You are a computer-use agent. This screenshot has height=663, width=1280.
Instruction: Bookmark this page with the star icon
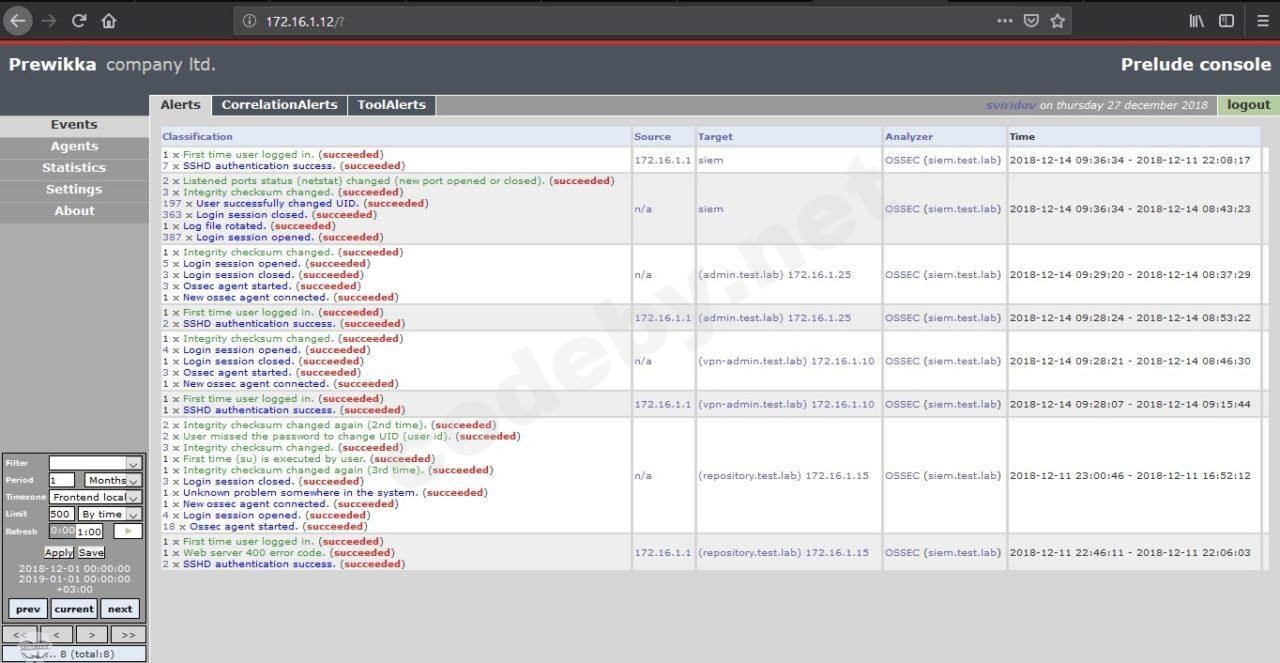pos(1058,20)
